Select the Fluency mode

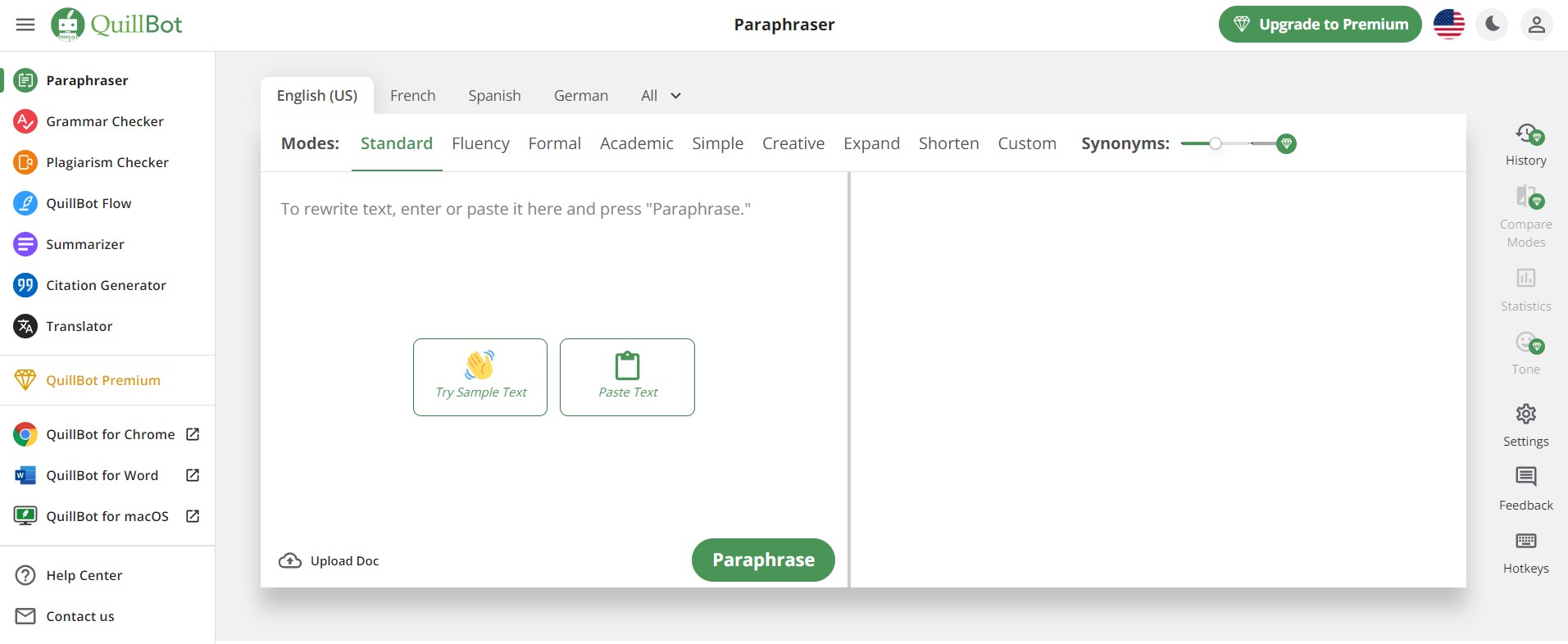[480, 143]
